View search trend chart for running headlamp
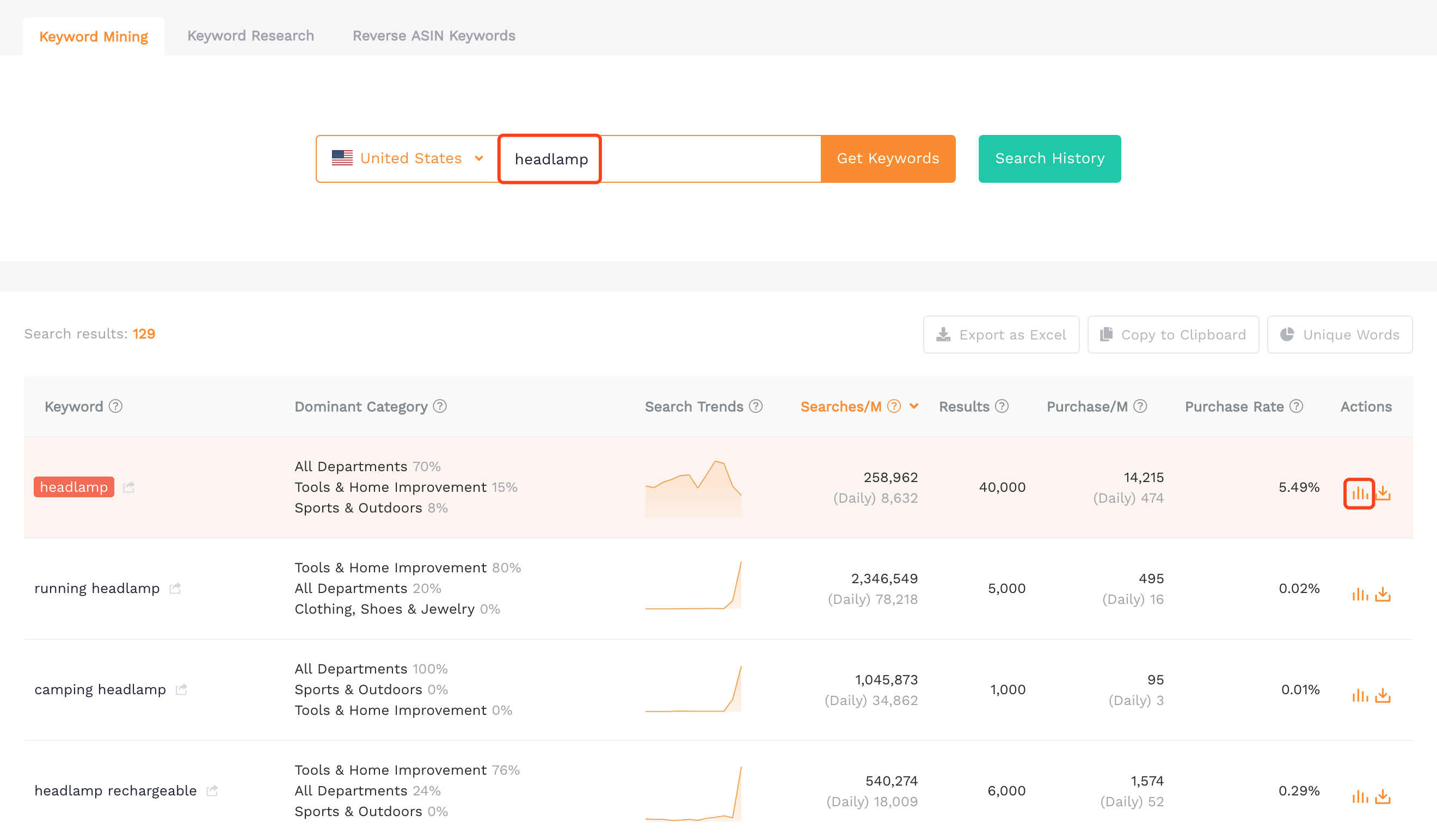Image resolution: width=1437 pixels, height=840 pixels. (693, 585)
